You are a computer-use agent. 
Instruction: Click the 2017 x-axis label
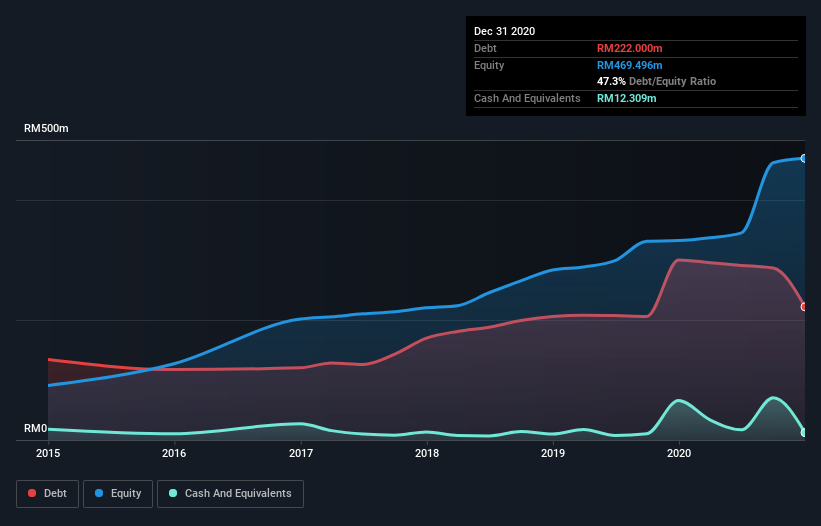tap(301, 453)
